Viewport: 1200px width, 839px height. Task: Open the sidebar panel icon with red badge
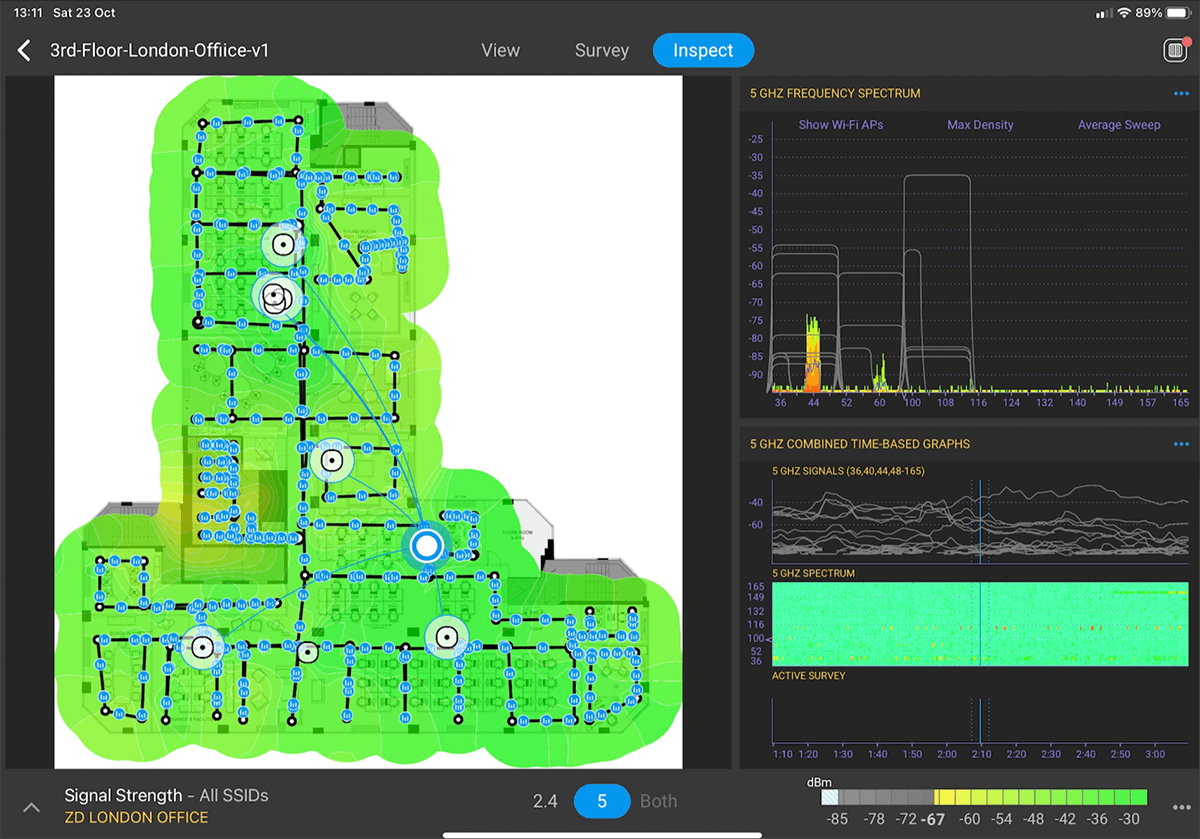click(x=1176, y=51)
